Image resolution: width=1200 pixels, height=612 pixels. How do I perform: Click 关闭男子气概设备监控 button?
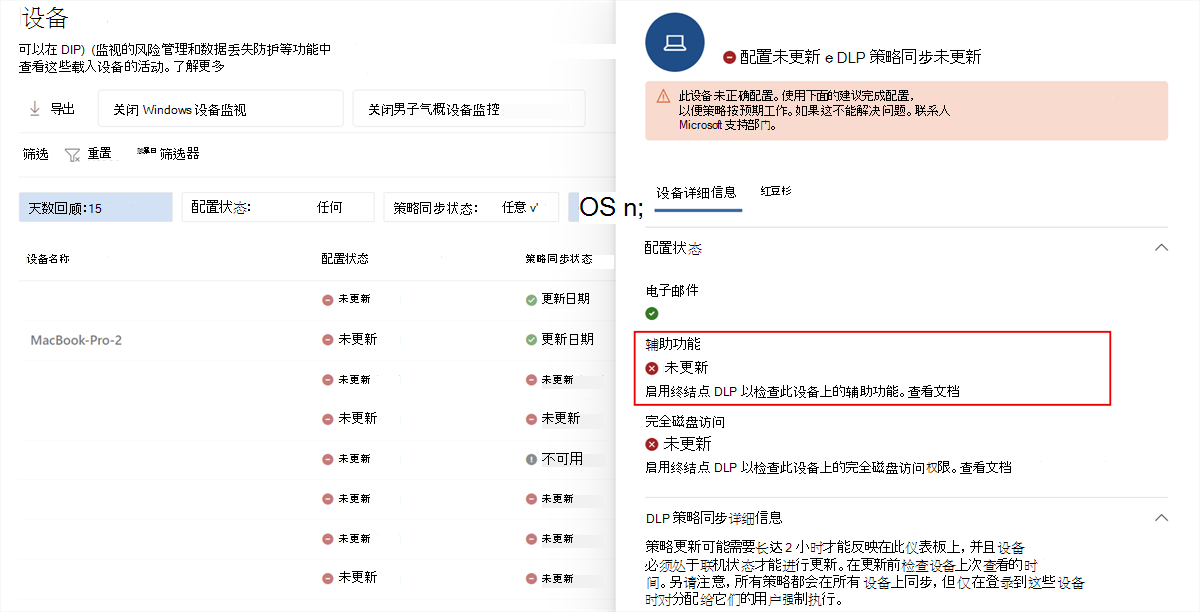point(469,108)
